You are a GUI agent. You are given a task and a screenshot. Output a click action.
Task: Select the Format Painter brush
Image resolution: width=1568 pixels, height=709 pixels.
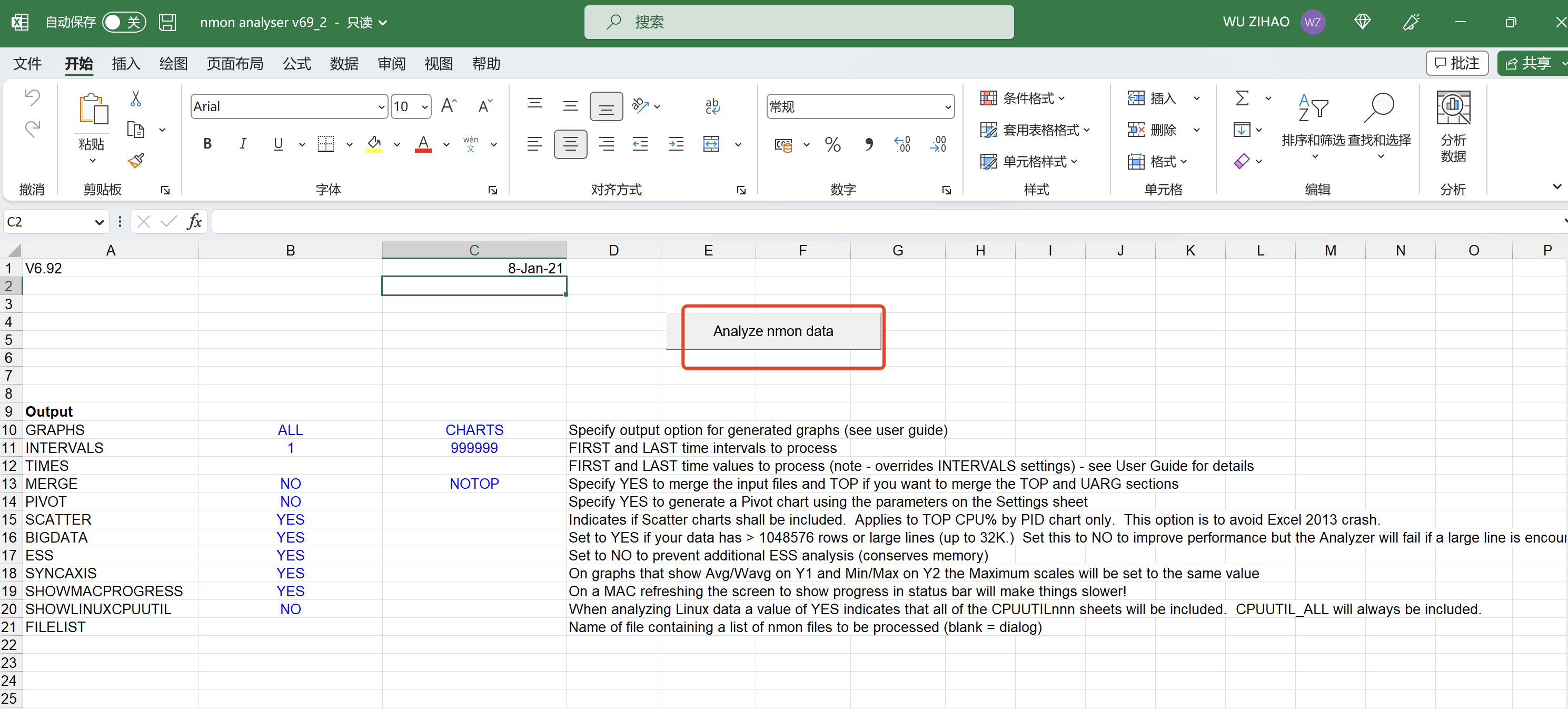click(136, 161)
